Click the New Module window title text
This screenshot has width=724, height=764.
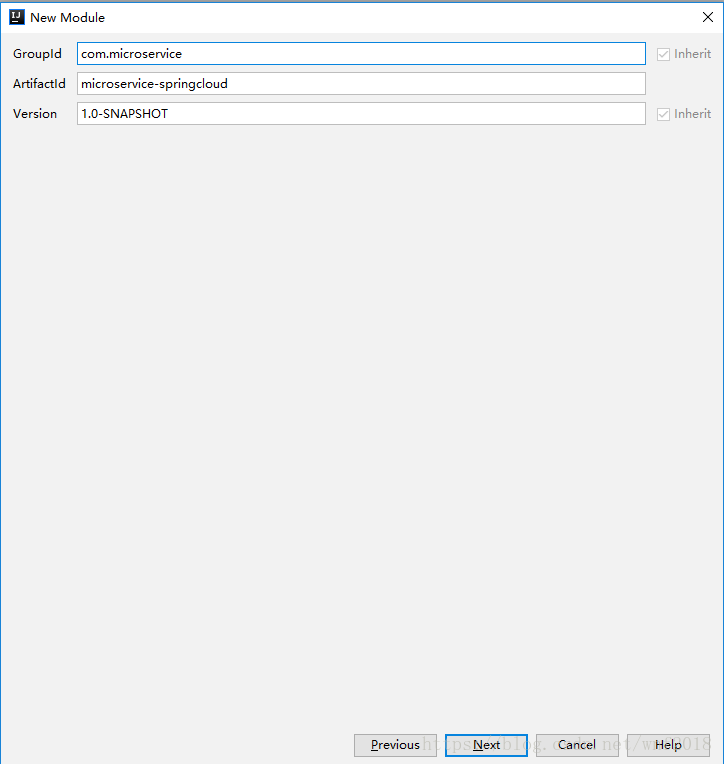pos(67,17)
